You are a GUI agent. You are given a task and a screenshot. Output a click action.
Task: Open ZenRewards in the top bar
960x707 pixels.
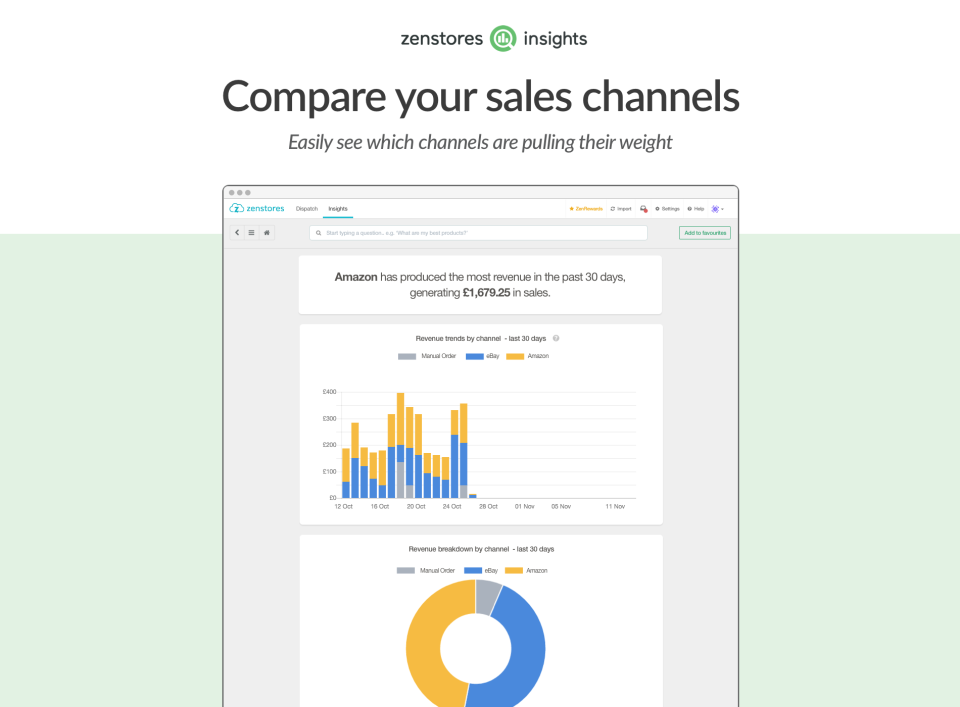click(586, 209)
